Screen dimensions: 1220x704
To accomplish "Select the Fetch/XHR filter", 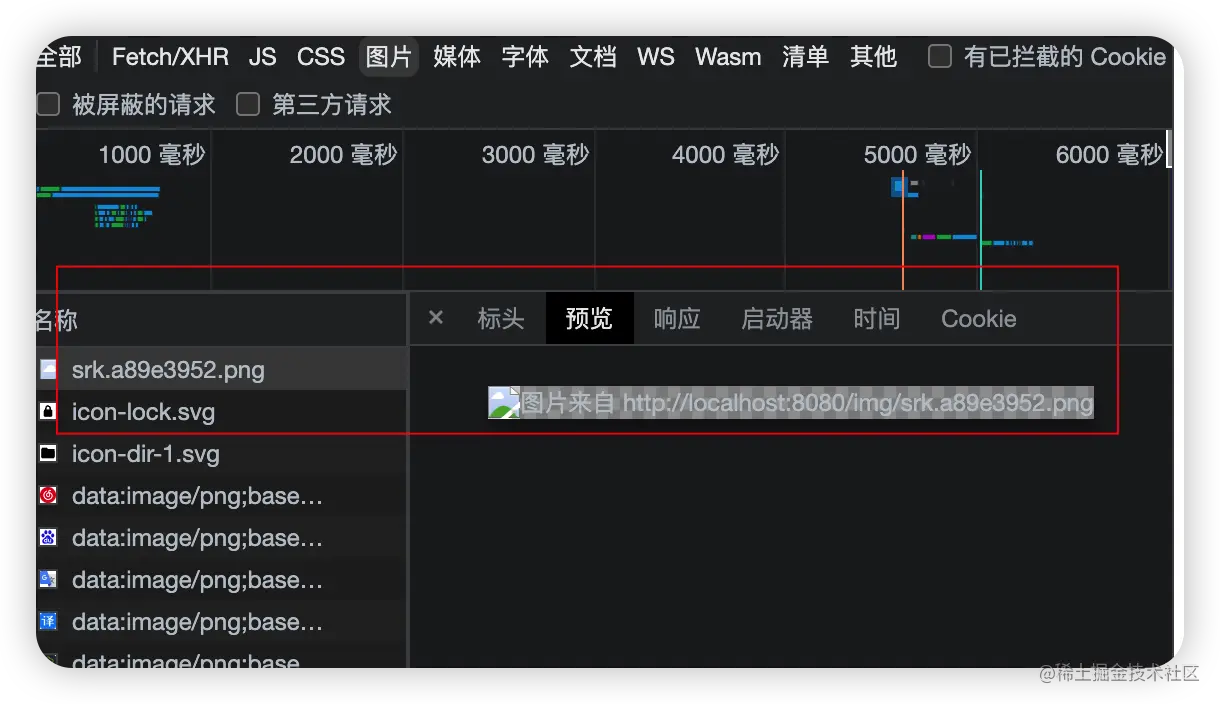I will [170, 57].
